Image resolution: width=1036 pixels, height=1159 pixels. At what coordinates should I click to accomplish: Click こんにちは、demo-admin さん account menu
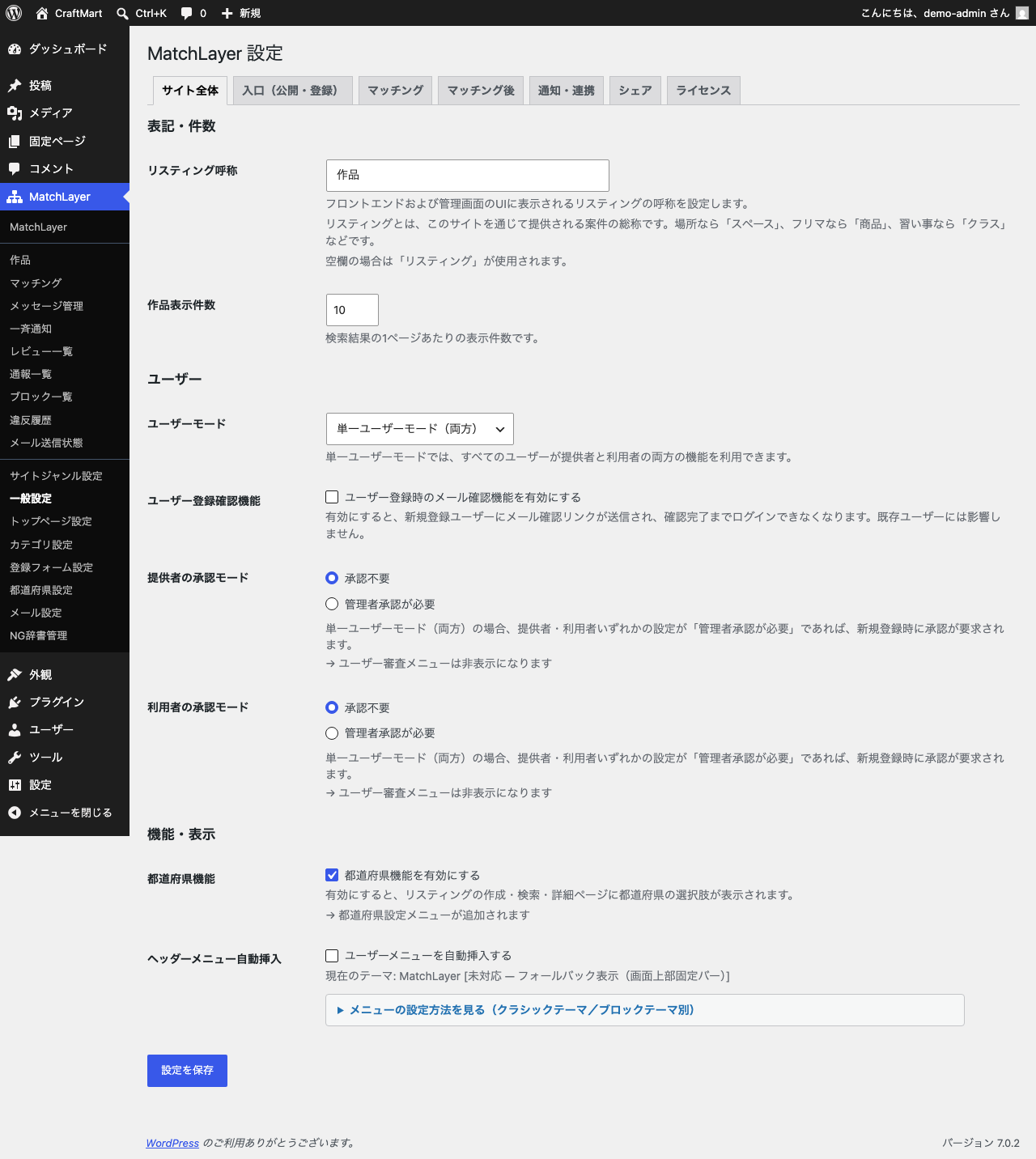pos(945,13)
